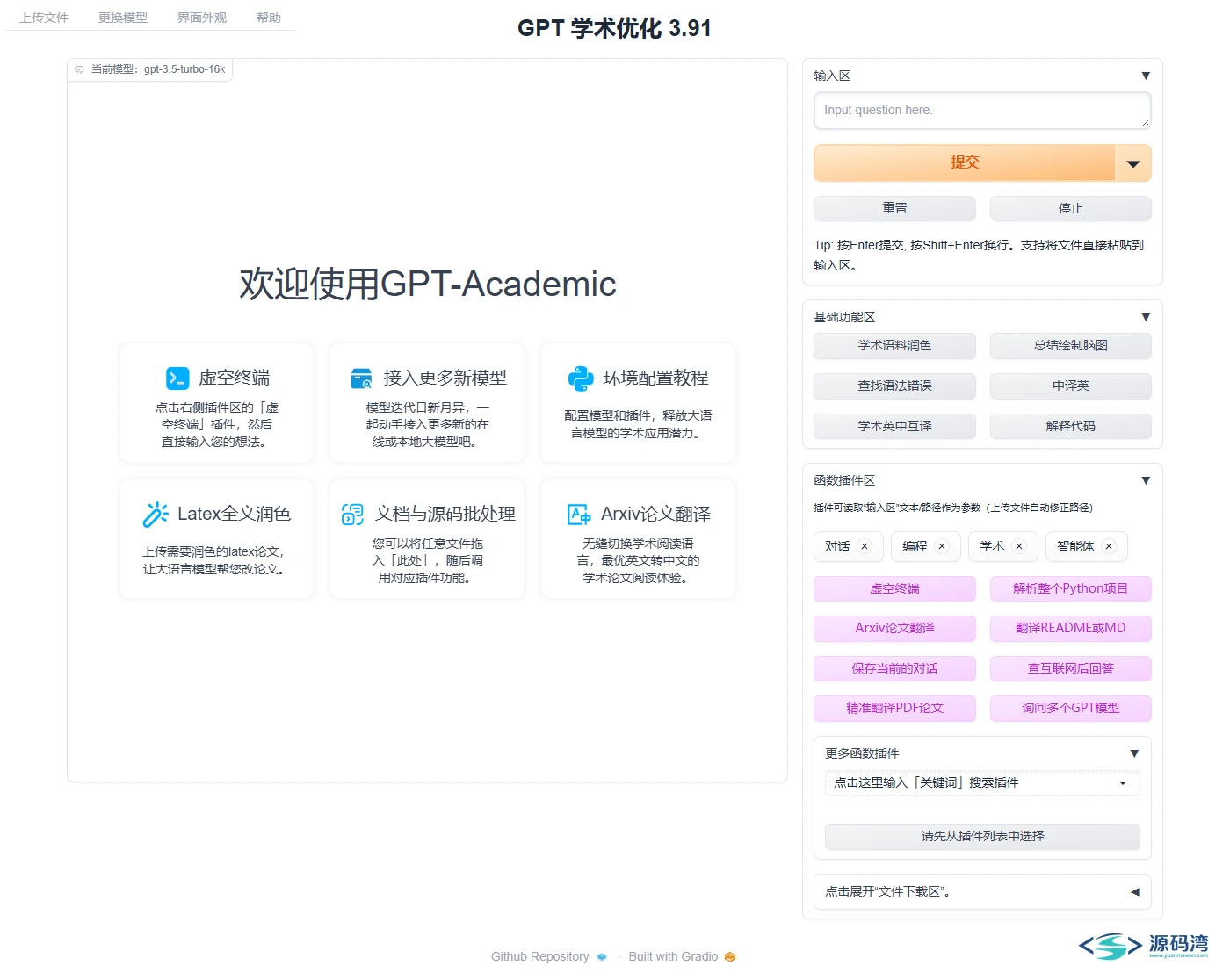The height and width of the screenshot is (980, 1230).
Task: Click the 询问多个GPT模型 button
Action: pos(1070,709)
